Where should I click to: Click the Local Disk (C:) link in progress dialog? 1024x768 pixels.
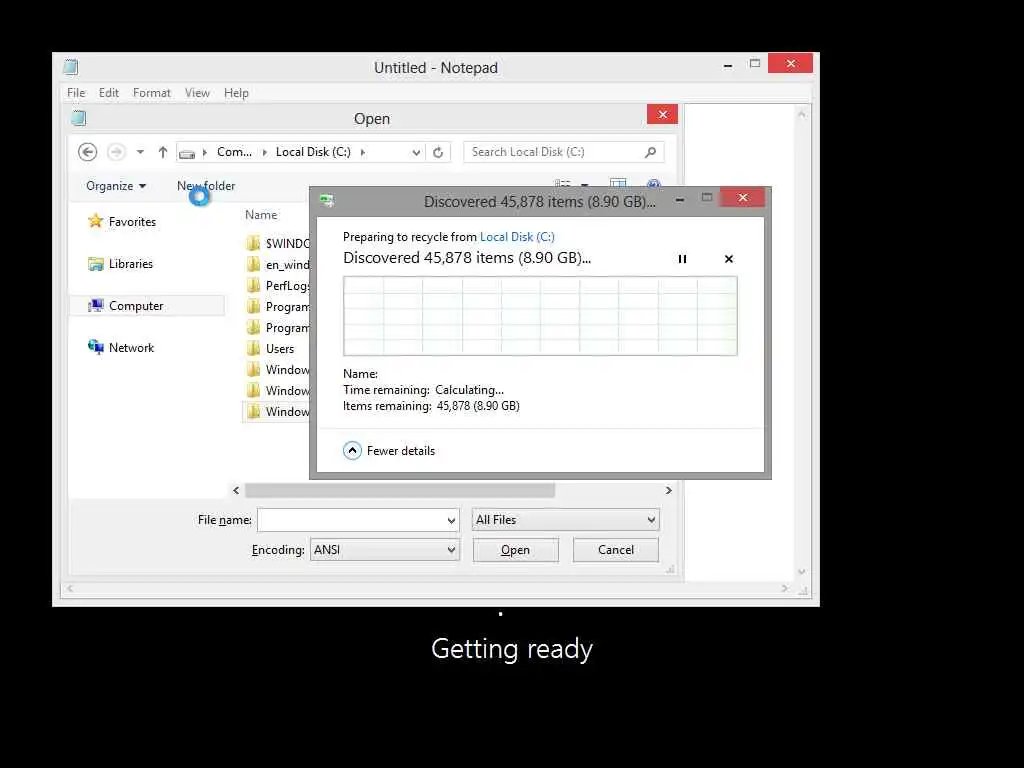(x=517, y=237)
